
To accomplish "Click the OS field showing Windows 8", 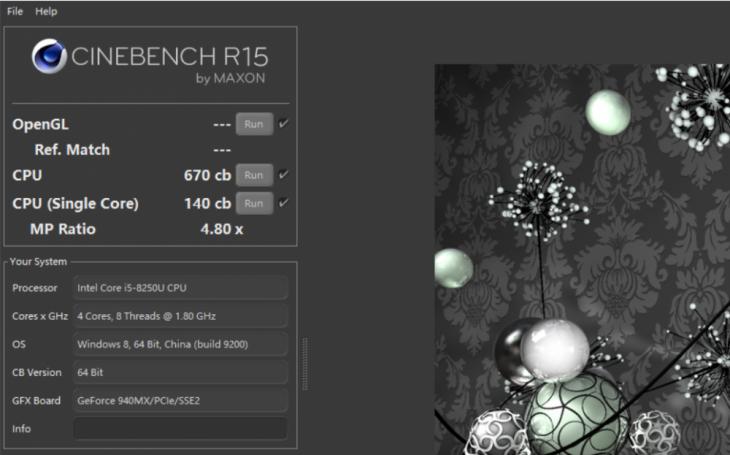I will point(180,344).
